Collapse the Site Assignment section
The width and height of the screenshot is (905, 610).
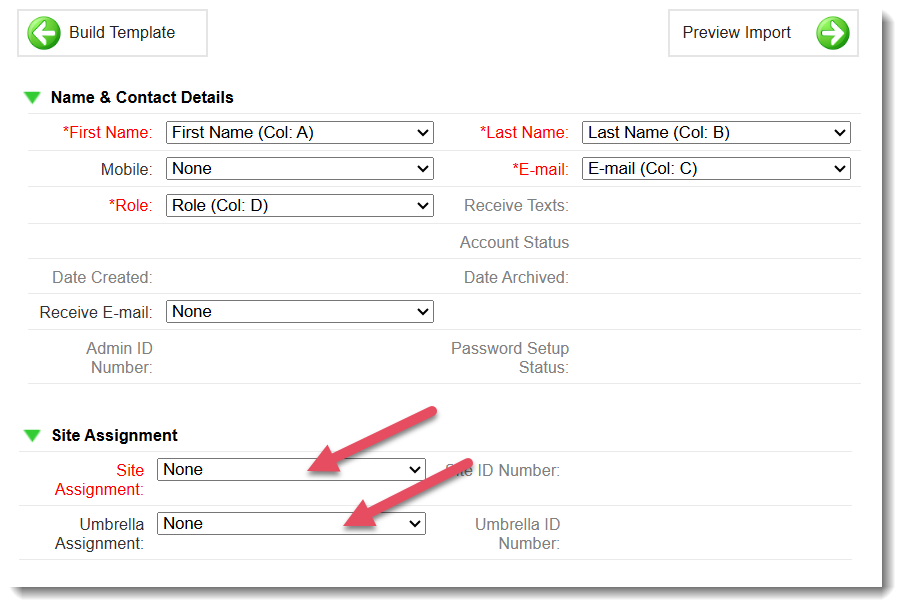[32, 435]
